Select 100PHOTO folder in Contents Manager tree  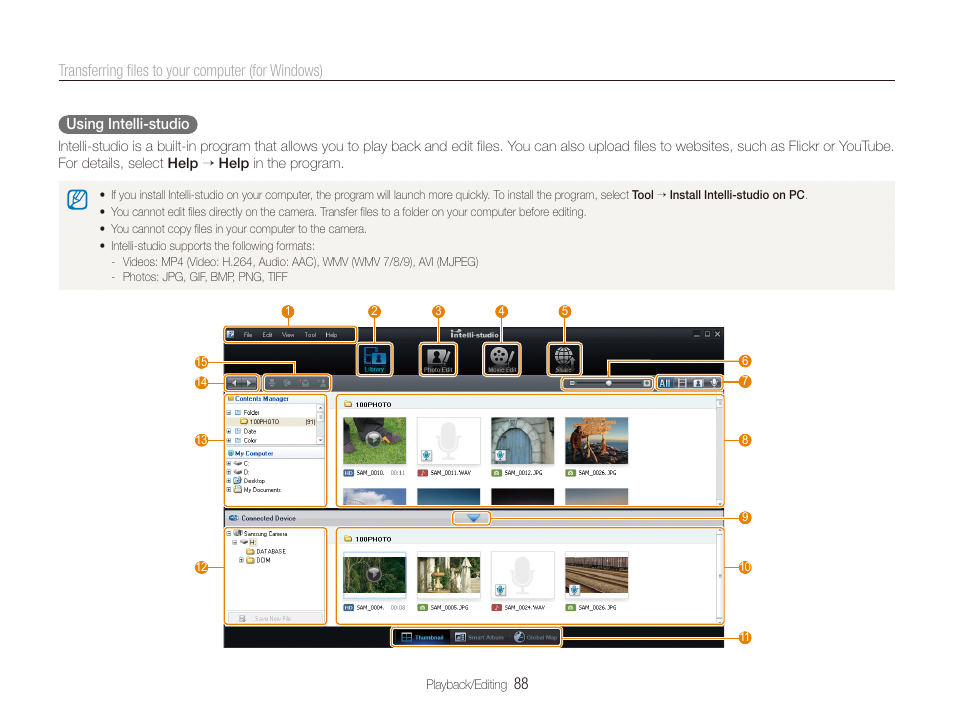click(273, 422)
